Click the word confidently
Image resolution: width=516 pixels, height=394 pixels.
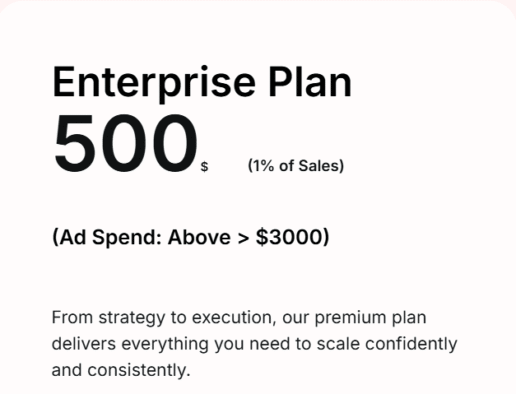point(411,344)
